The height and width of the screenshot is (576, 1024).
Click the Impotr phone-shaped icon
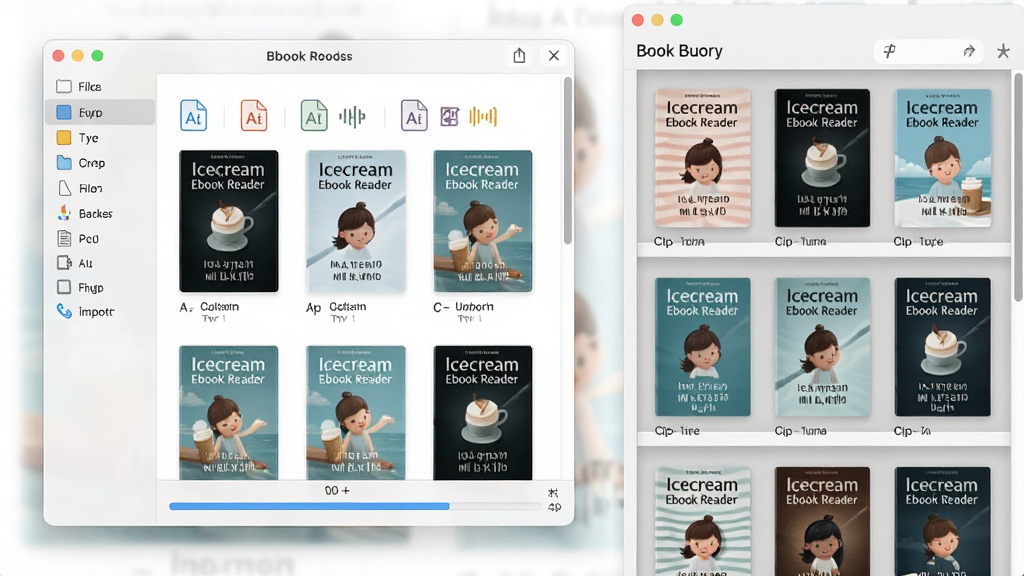pyautogui.click(x=64, y=311)
